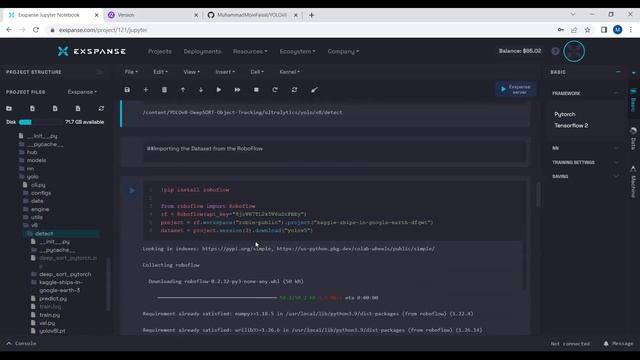Expand the NN section
640x360 pixels.
[616, 148]
